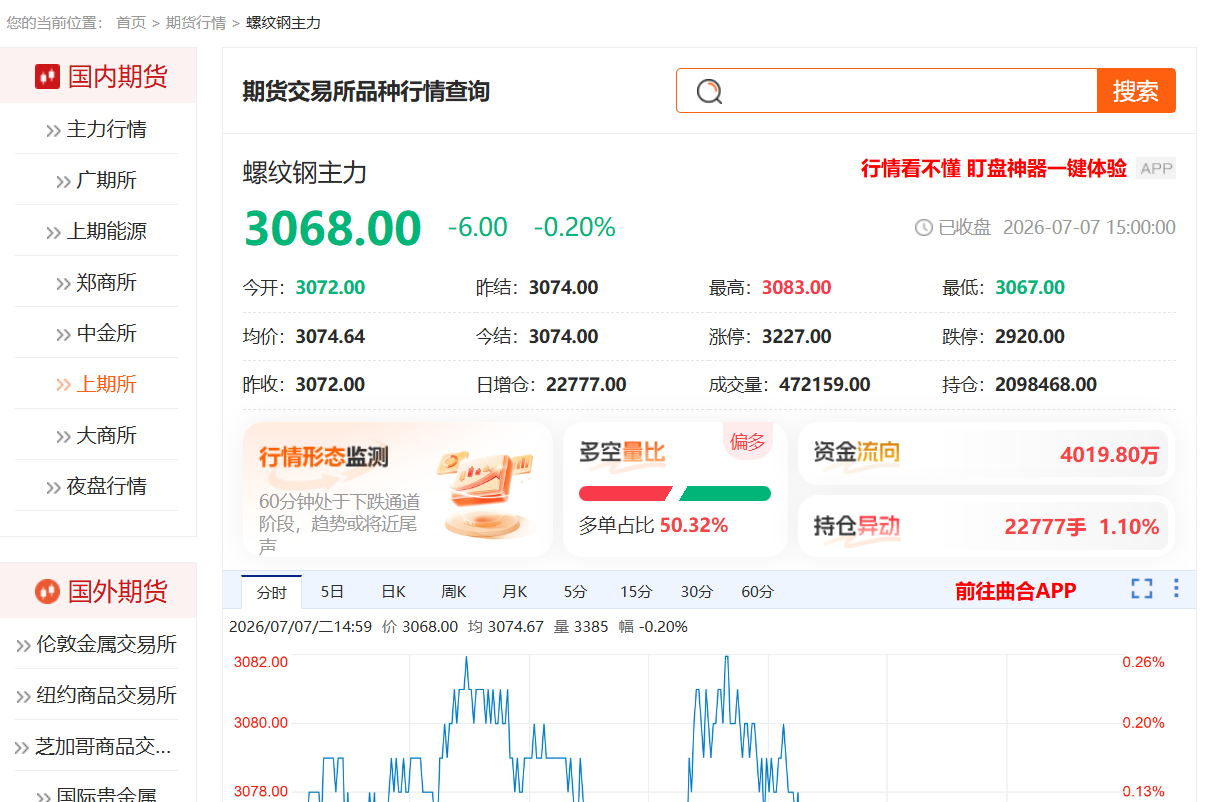
Task: Click the 4019.80万 fund flow value
Action: tap(1109, 455)
